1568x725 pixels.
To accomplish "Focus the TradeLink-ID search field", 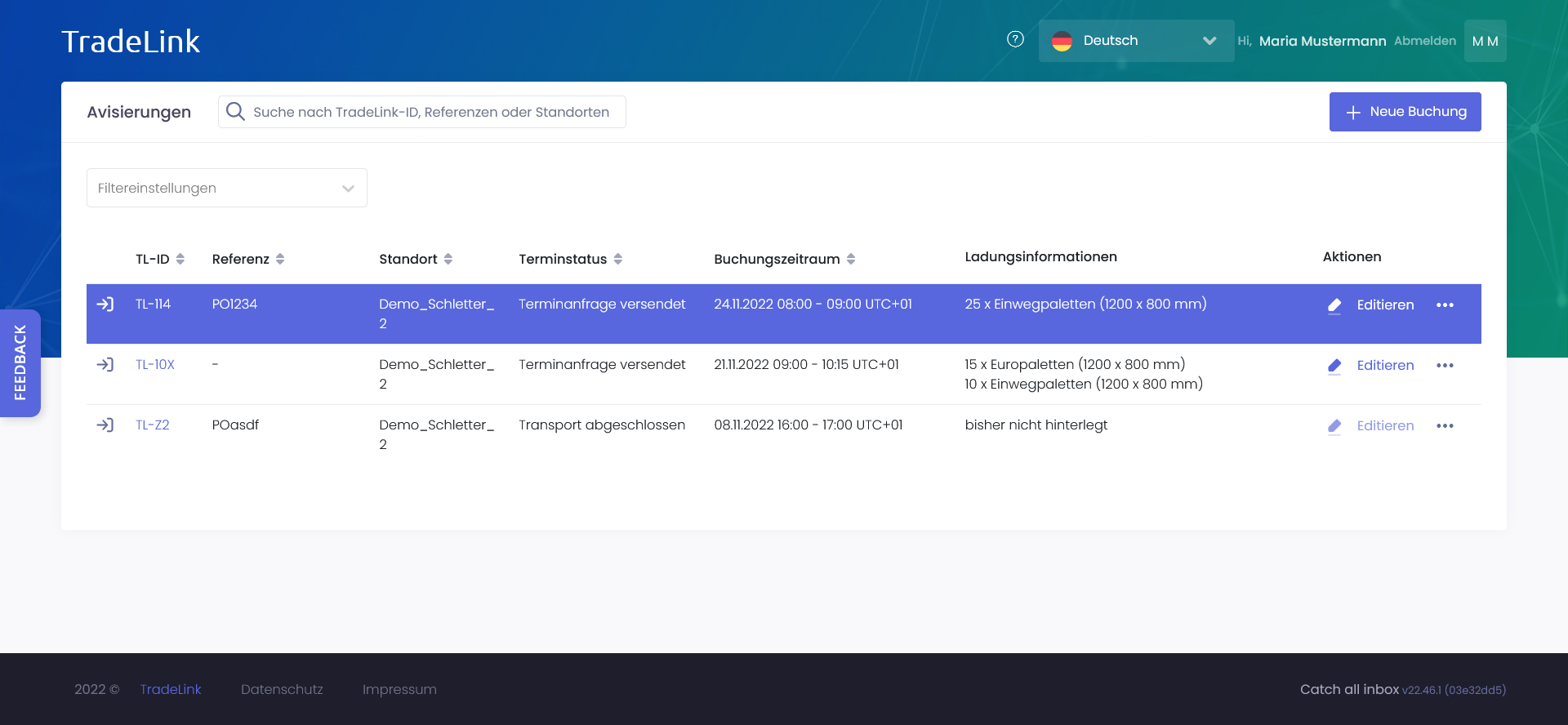I will (430, 112).
